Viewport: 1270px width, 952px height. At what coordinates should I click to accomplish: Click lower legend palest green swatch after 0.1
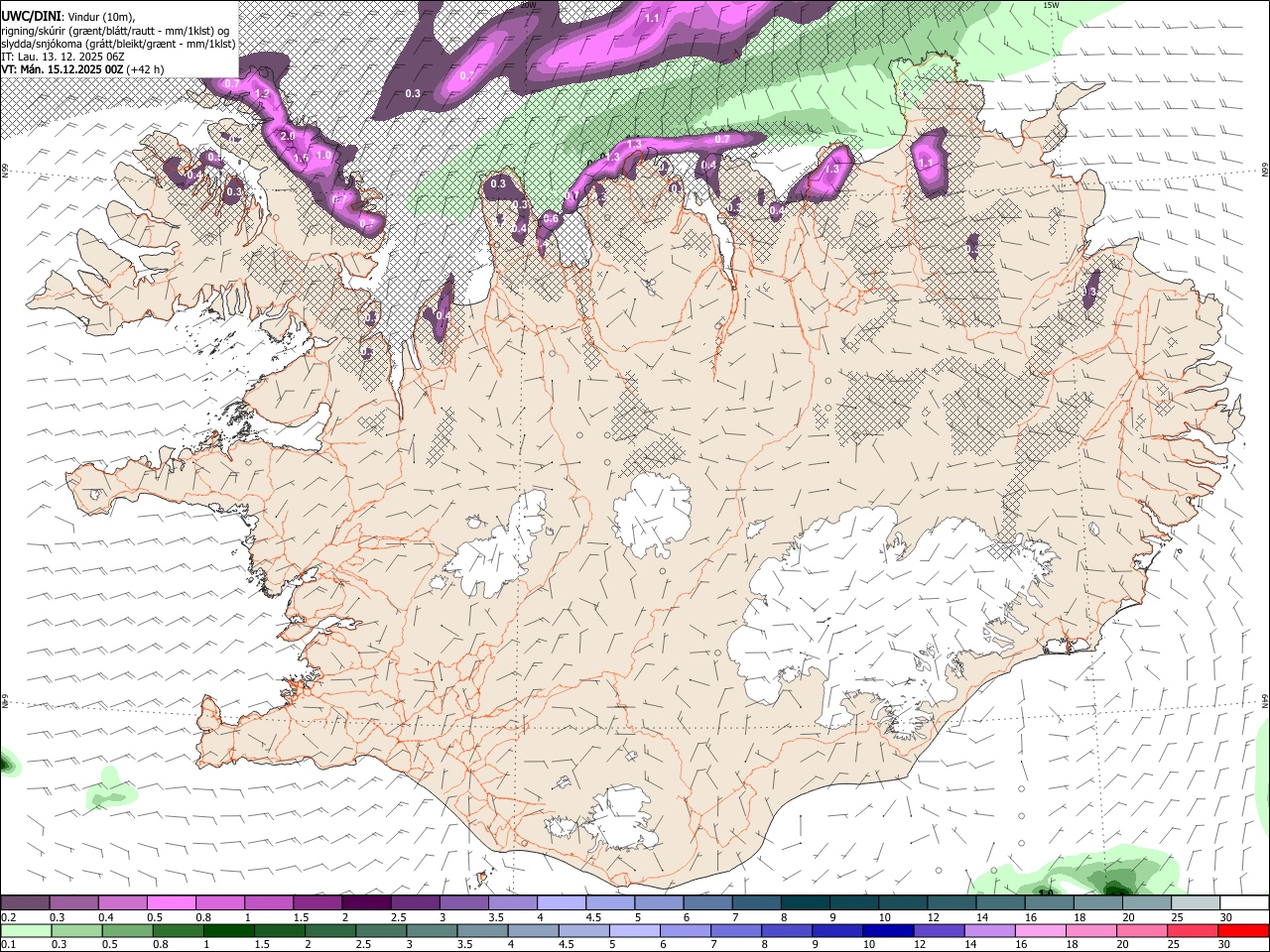click(25, 931)
